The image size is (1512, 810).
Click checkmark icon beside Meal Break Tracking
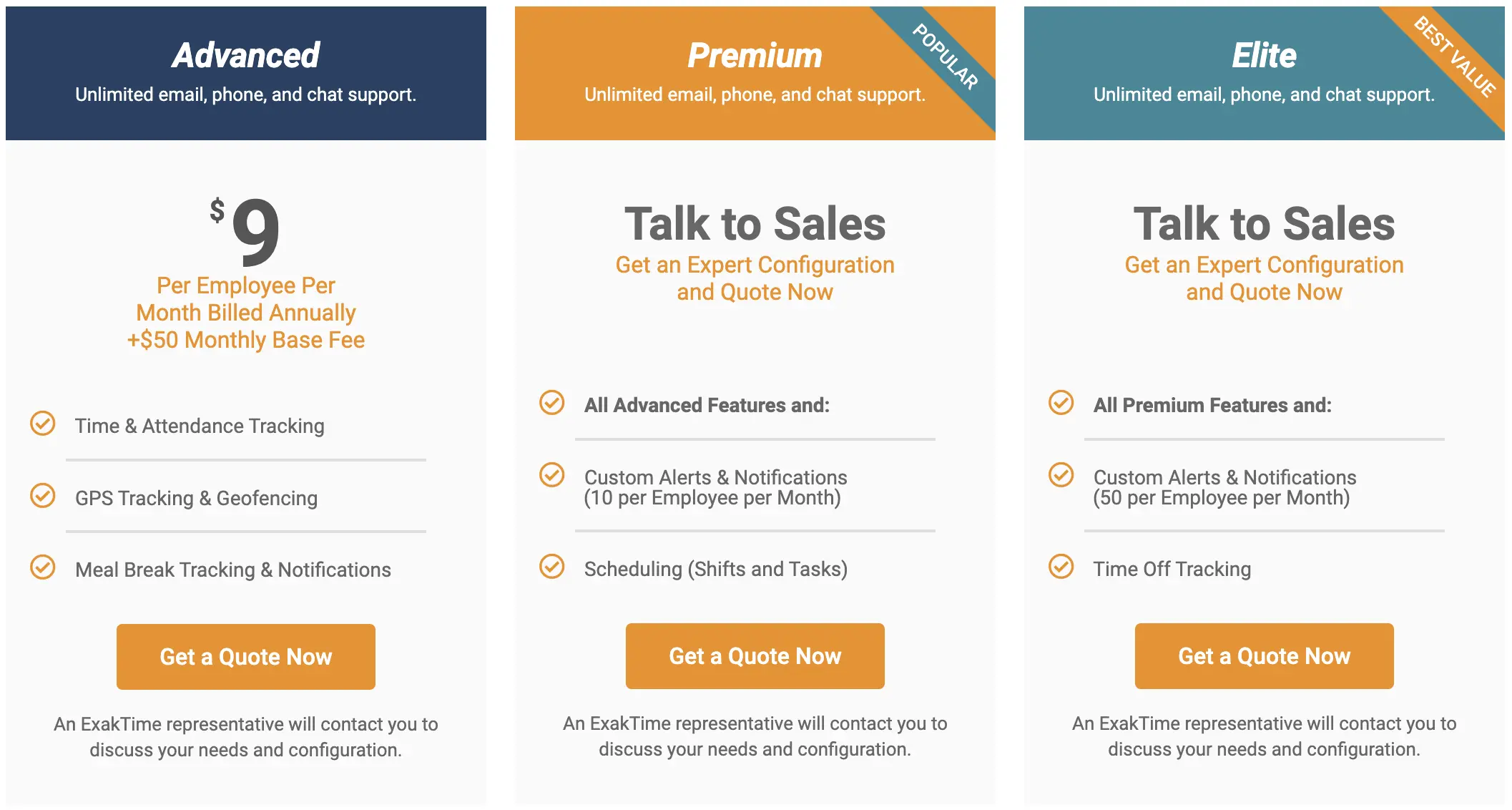(43, 567)
